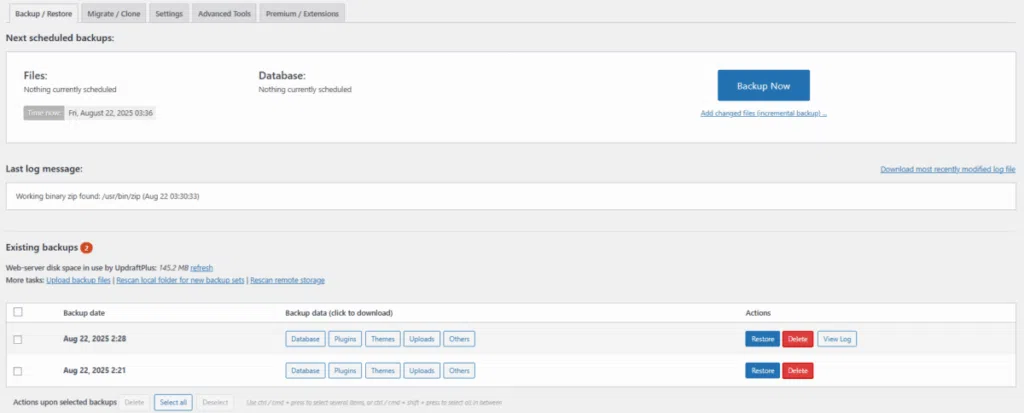The height and width of the screenshot is (413, 1024).
Task: Restore the Aug 22, 2025 2:28 backup
Action: pyautogui.click(x=762, y=339)
